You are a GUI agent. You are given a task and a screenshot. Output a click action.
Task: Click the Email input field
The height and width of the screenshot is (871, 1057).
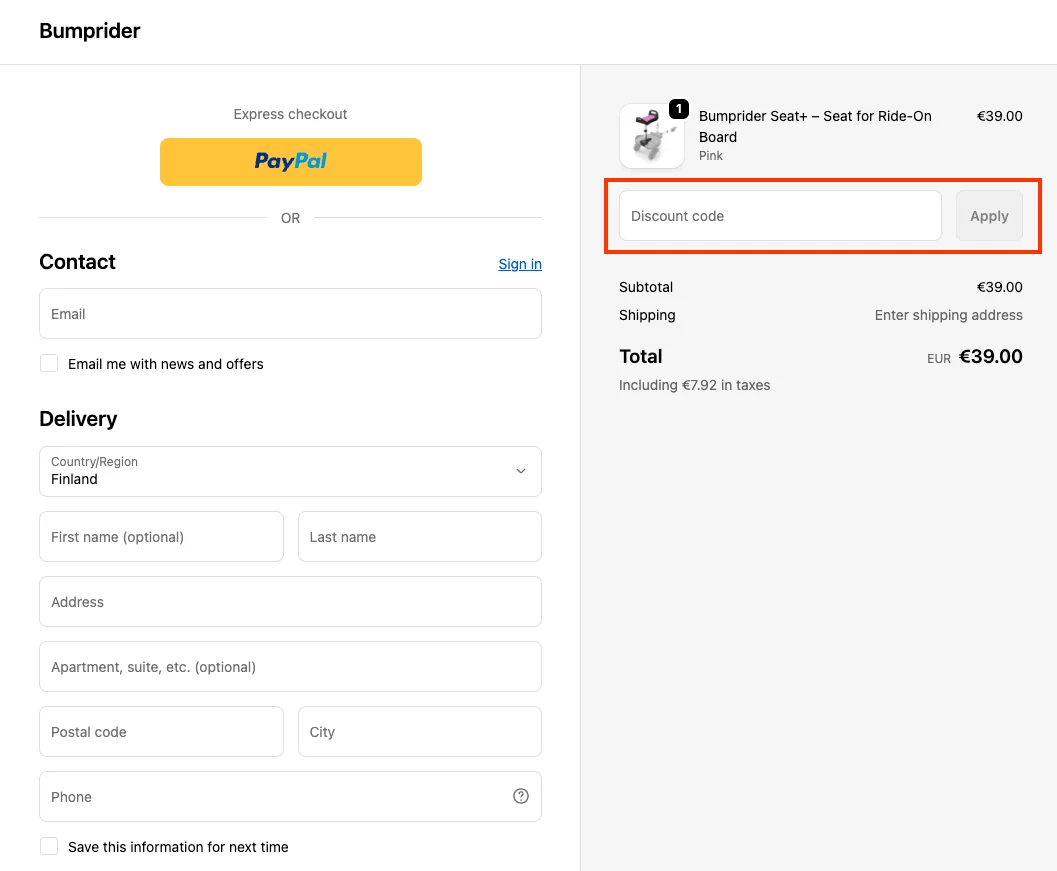(x=291, y=313)
